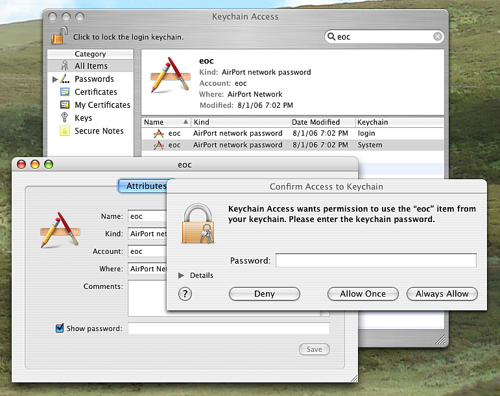Sort by Date Modified column header
The height and width of the screenshot is (396, 500).
[322, 122]
